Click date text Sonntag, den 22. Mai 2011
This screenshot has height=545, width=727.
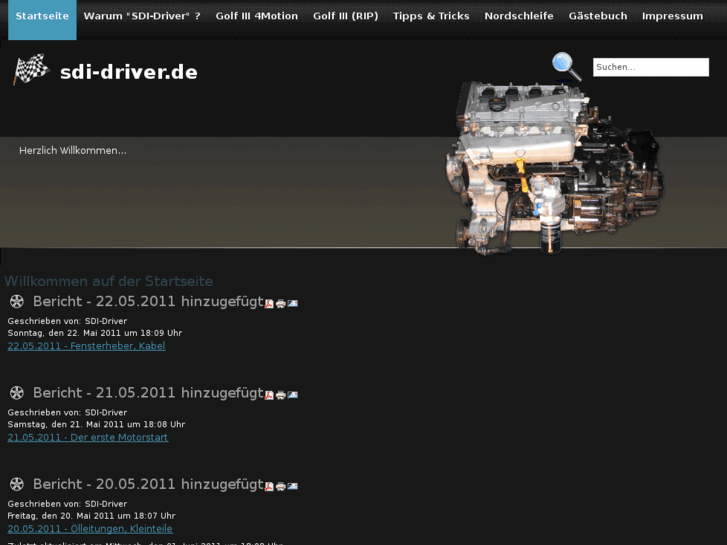coord(65,333)
